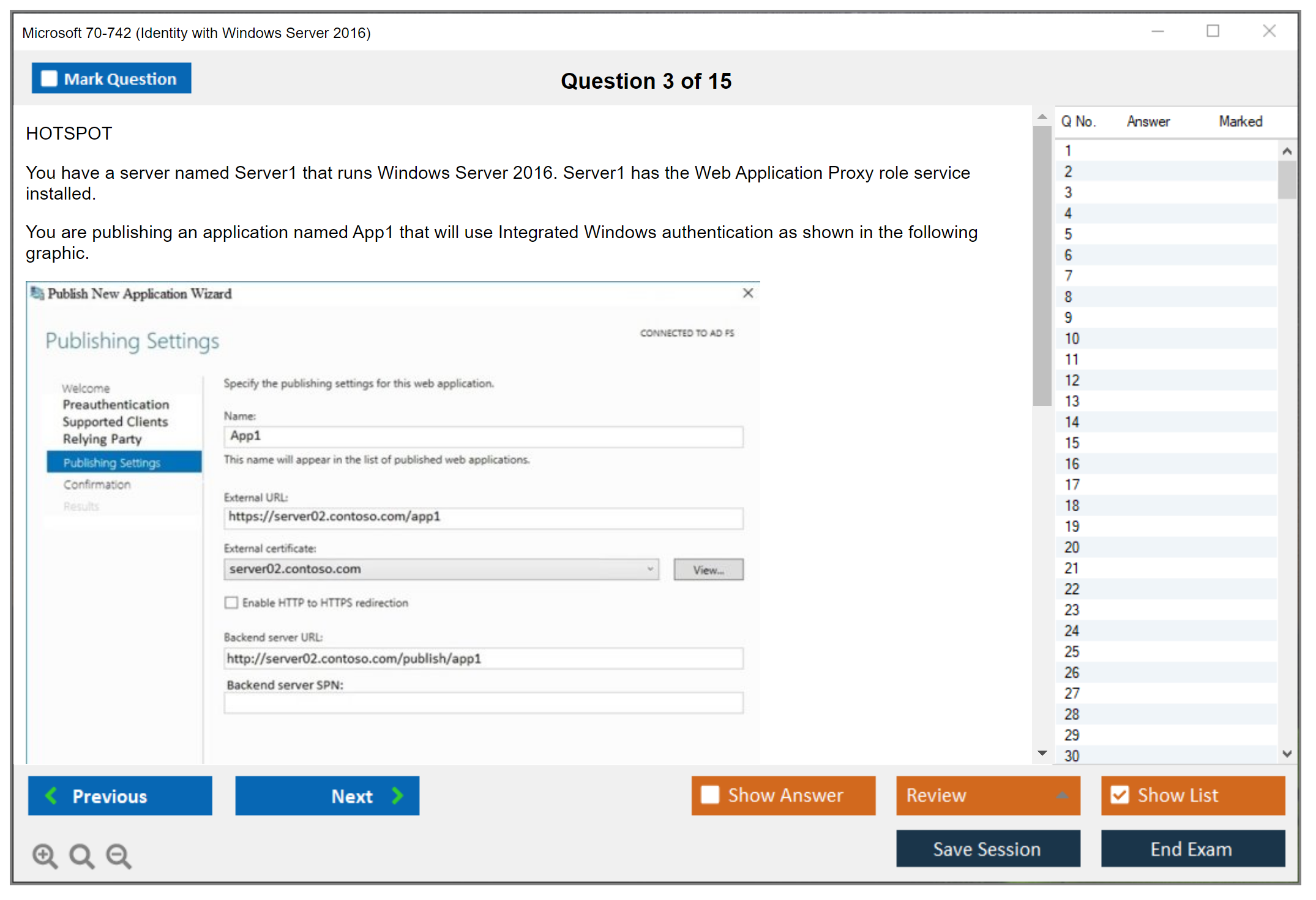Image resolution: width=1316 pixels, height=900 pixels.
Task: Click the wizard title bar icon
Action: point(37,293)
